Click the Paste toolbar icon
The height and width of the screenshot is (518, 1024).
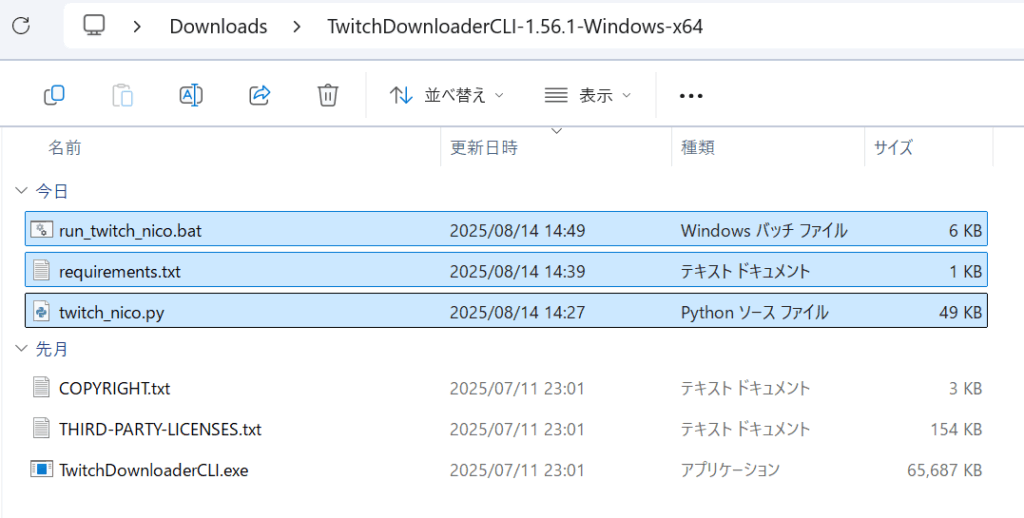[x=122, y=95]
